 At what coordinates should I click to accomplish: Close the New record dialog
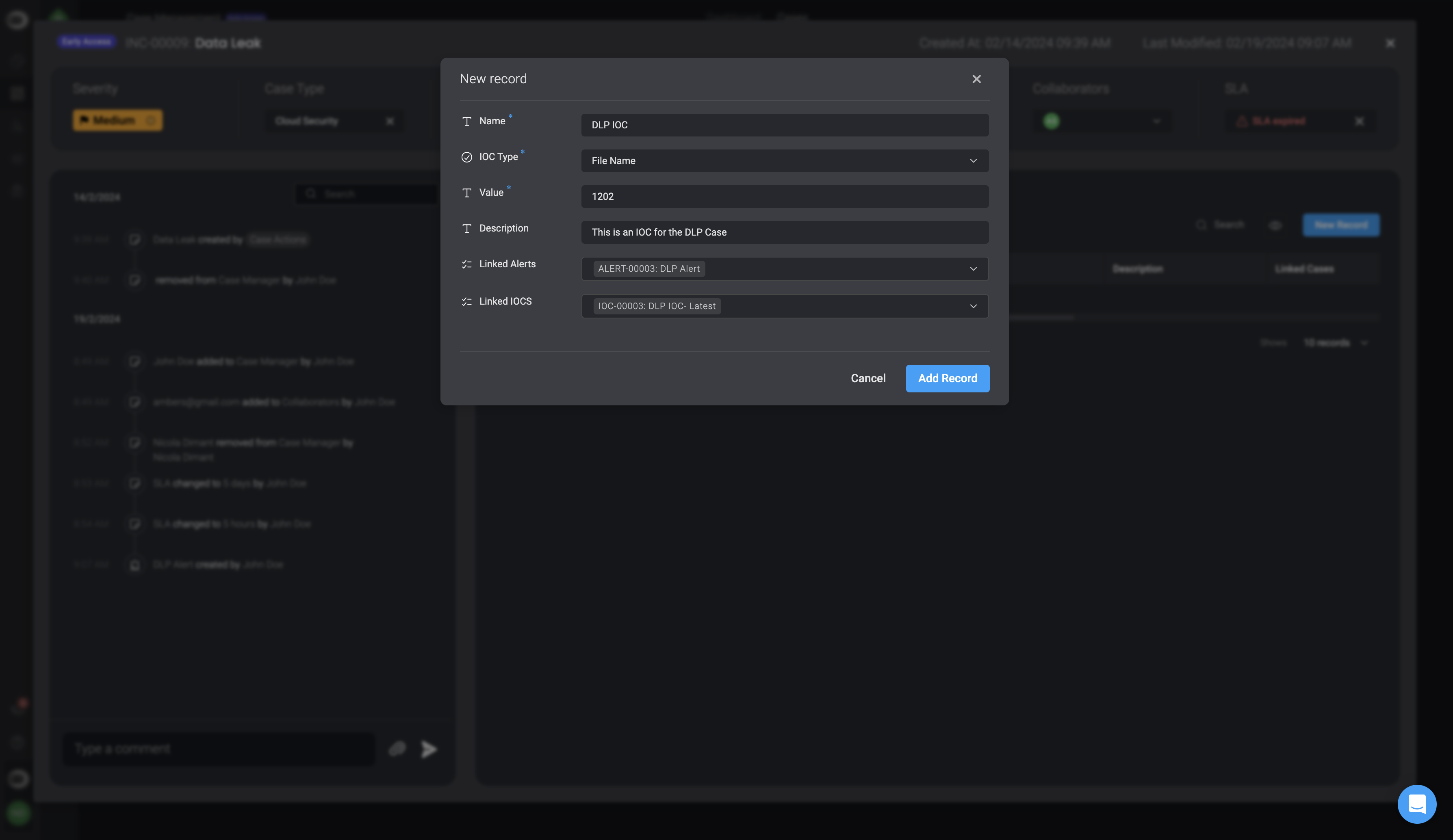click(x=976, y=79)
